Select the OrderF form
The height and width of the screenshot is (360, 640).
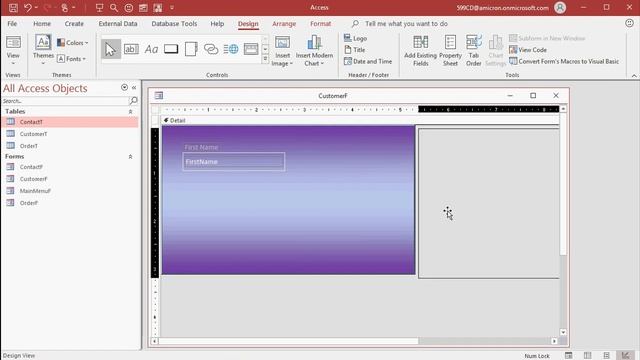click(x=70, y=203)
